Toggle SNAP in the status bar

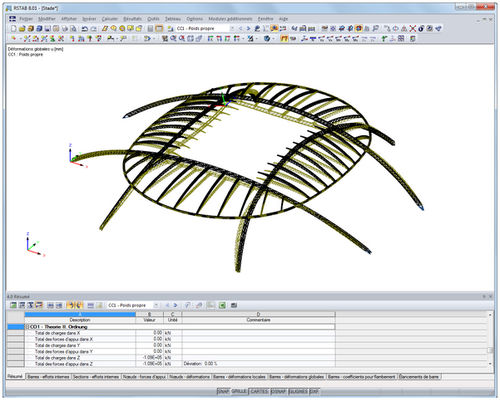(x=223, y=391)
